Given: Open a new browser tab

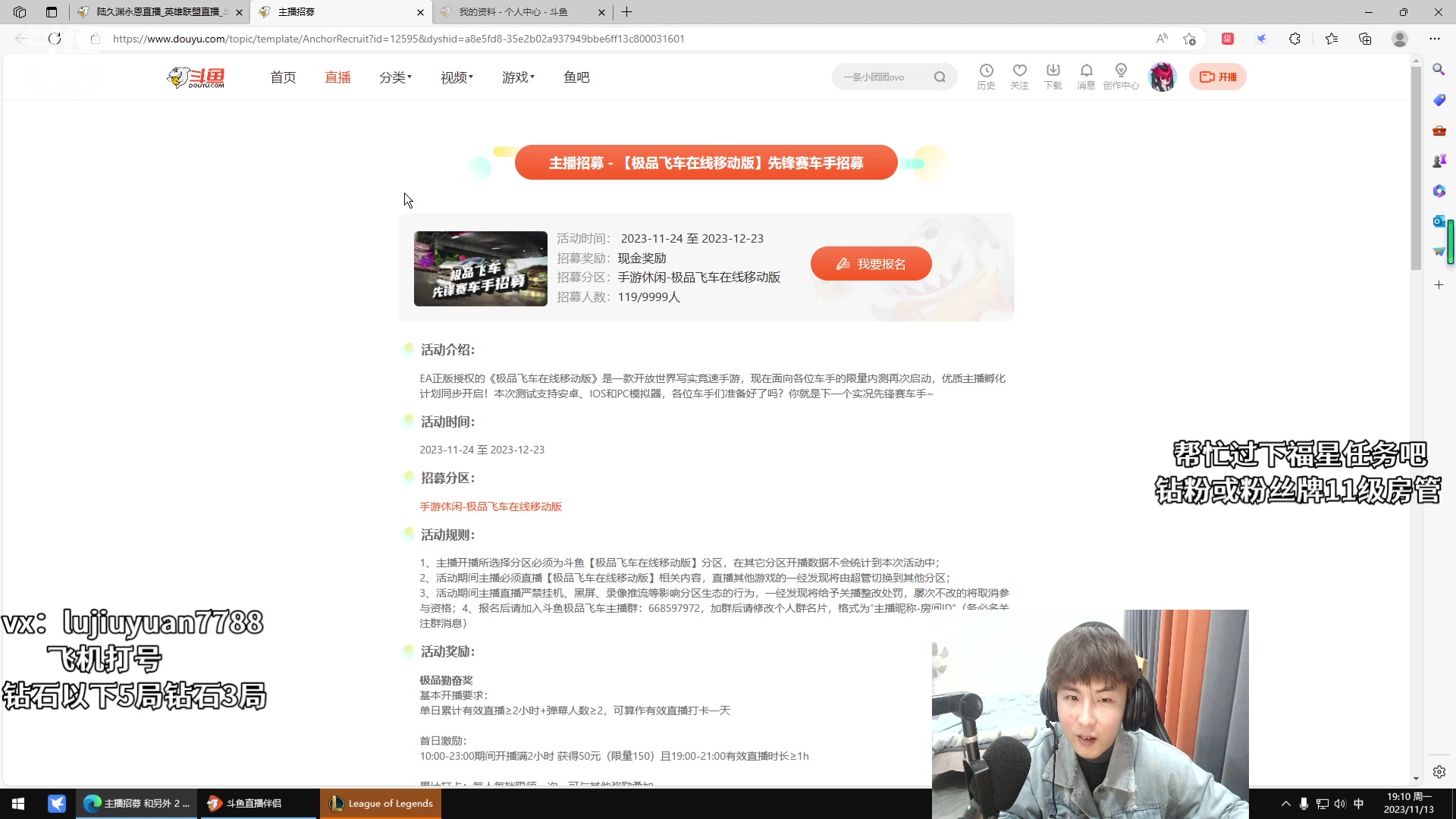Looking at the screenshot, I should (626, 12).
